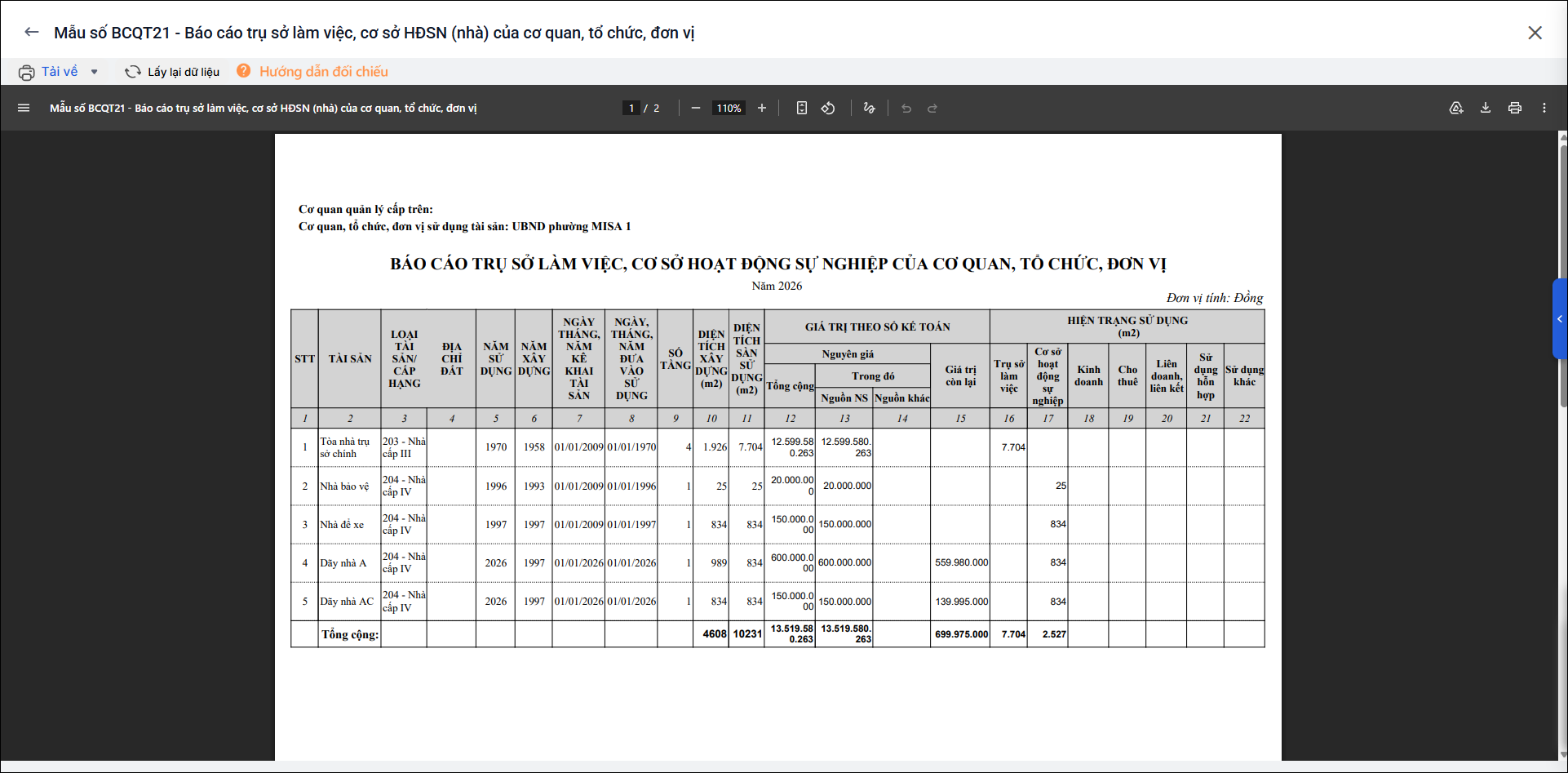Click the printer icon beside Tải về
This screenshot has width=1568, height=773.
click(26, 72)
